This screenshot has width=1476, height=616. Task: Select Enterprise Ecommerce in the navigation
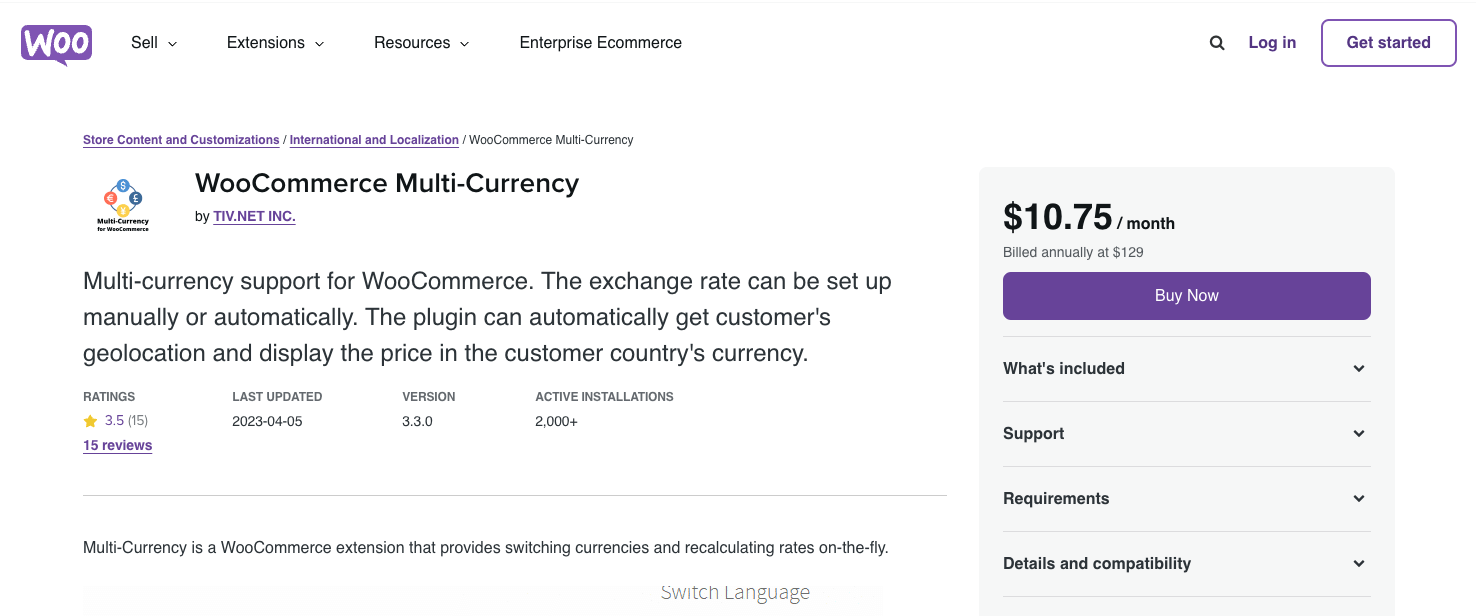coord(600,43)
